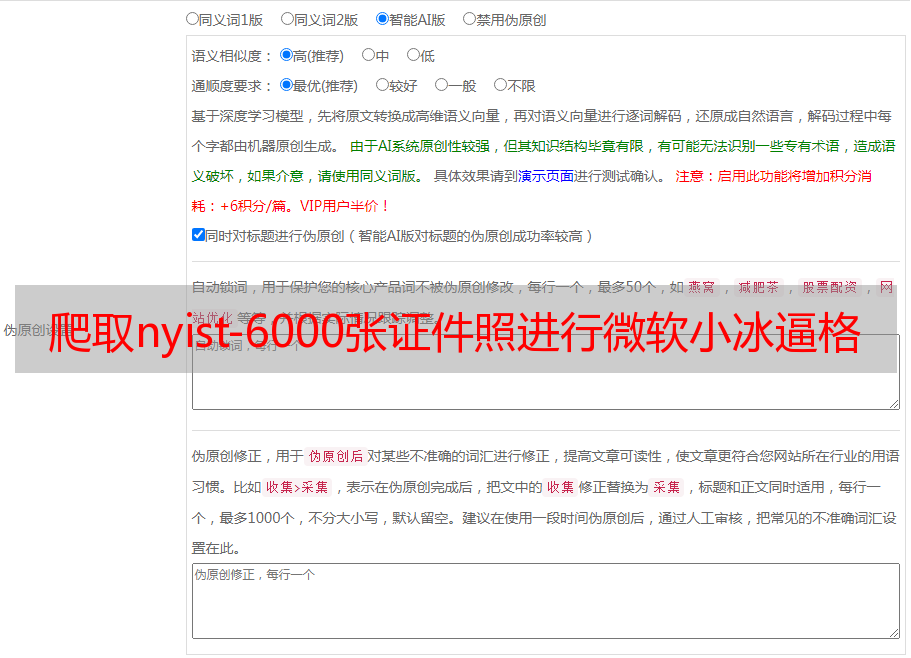
Task: Click the 减肥茶 example keyword tag
Action: pos(758,287)
